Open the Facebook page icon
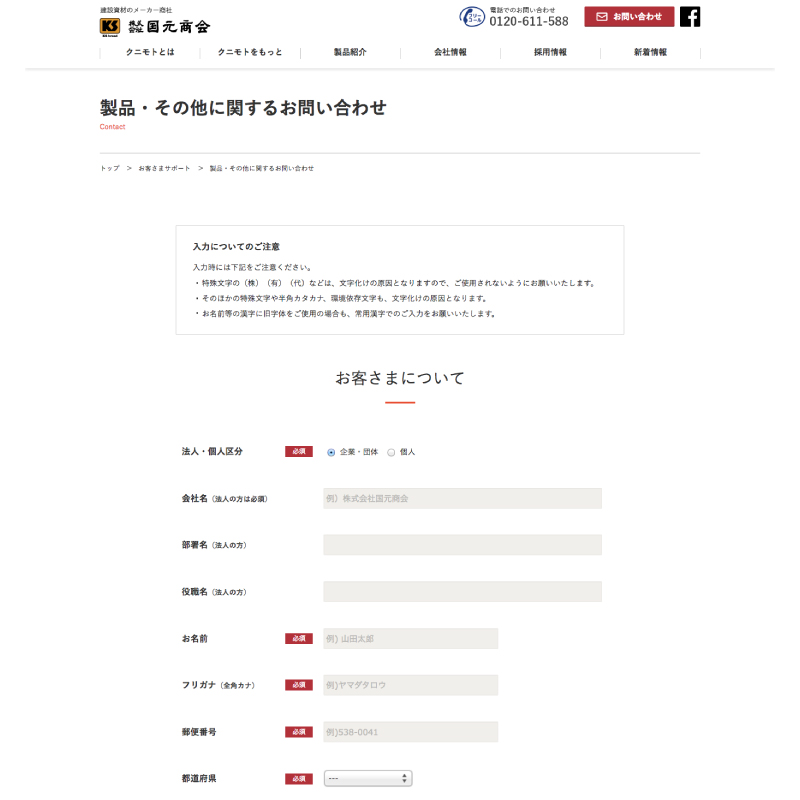 tap(690, 17)
